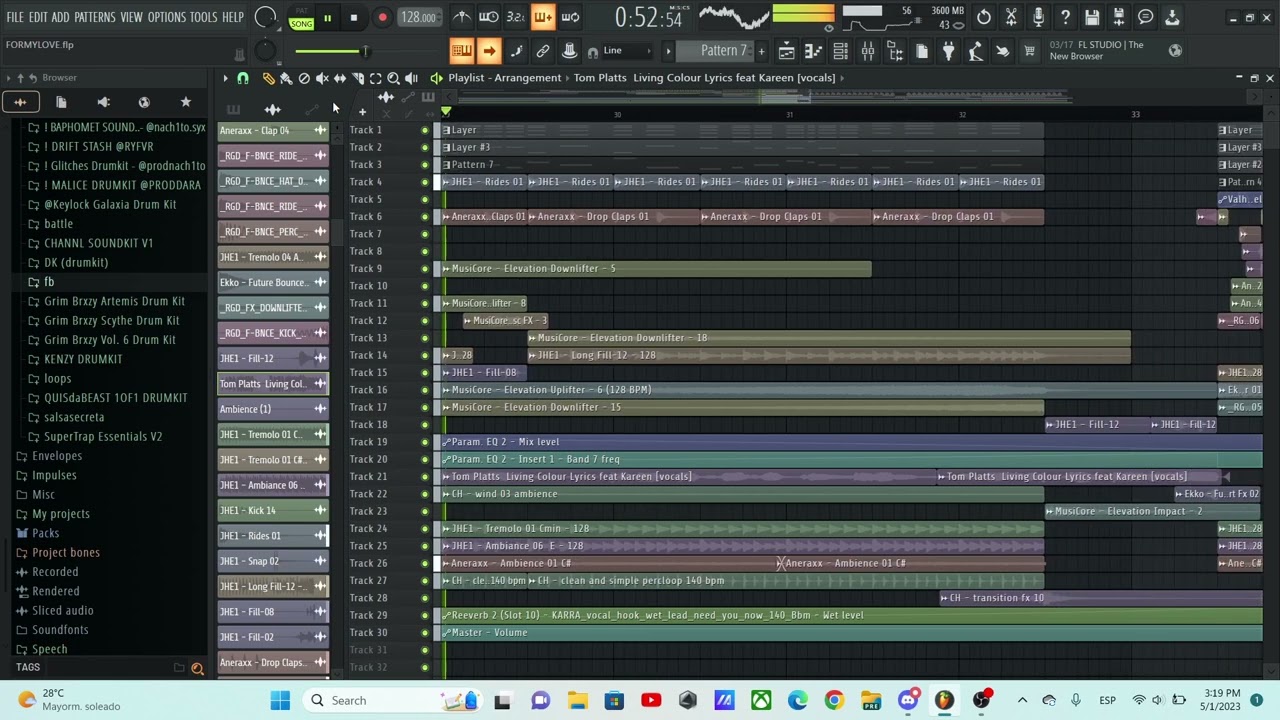Image resolution: width=1280 pixels, height=720 pixels.
Task: Open the audio editor scissors icon
Action: [1011, 17]
